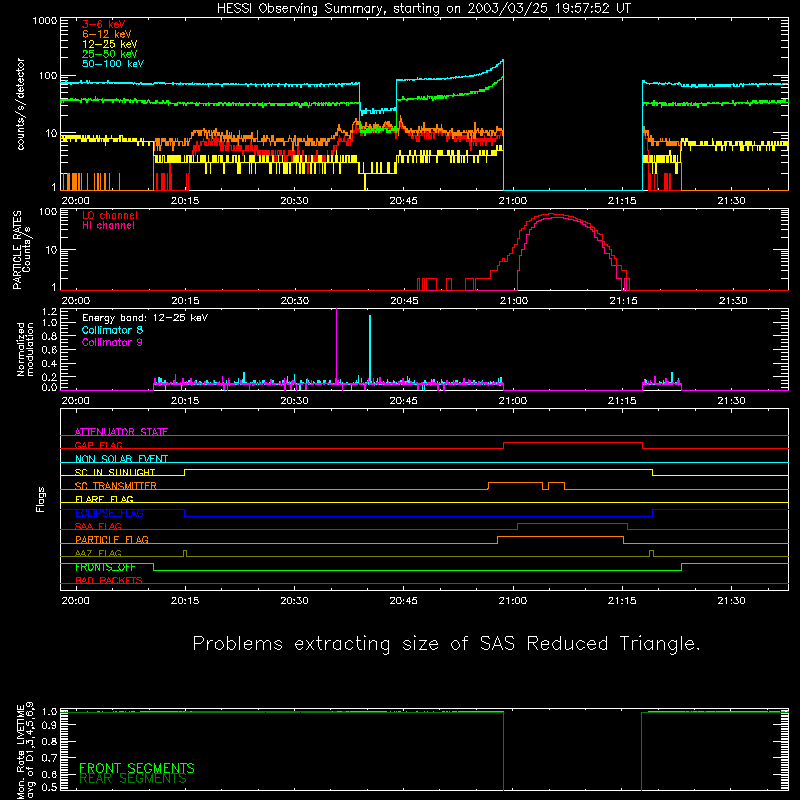Click the red LO channel legend label
The image size is (800, 800).
[x=110, y=215]
